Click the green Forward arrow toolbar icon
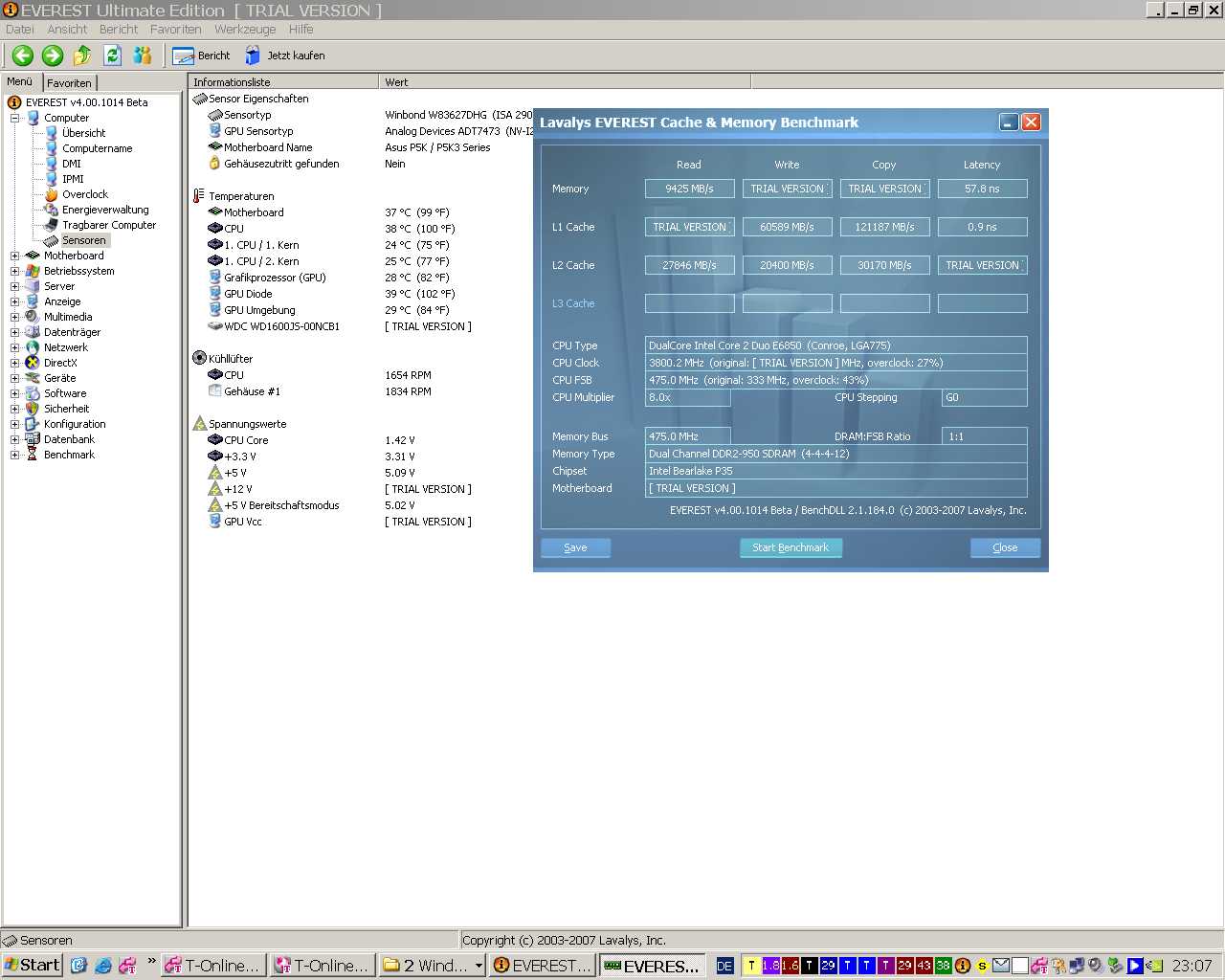Screen dimensions: 1225x980 (53, 56)
